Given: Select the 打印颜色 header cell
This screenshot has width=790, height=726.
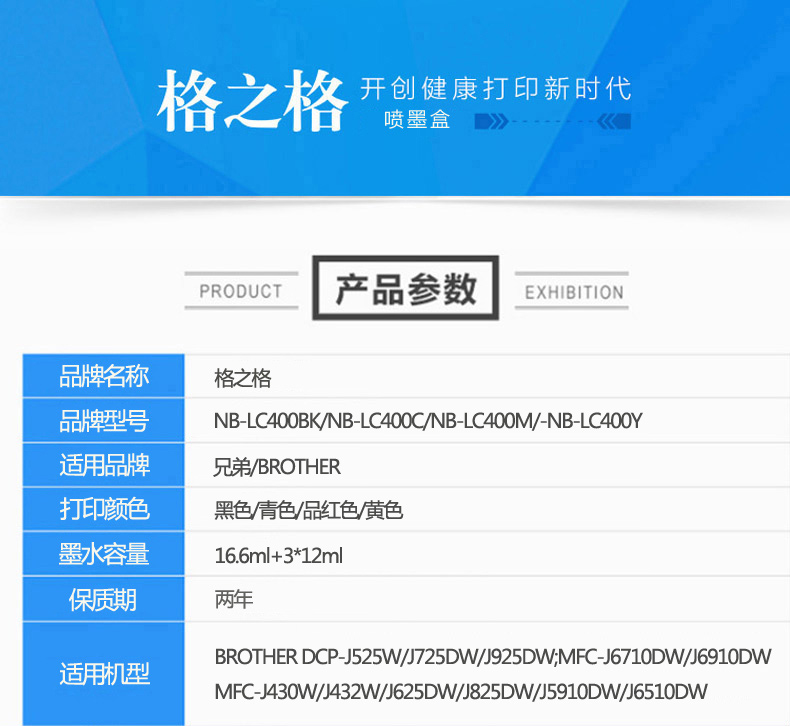Looking at the screenshot, I should 103,509.
